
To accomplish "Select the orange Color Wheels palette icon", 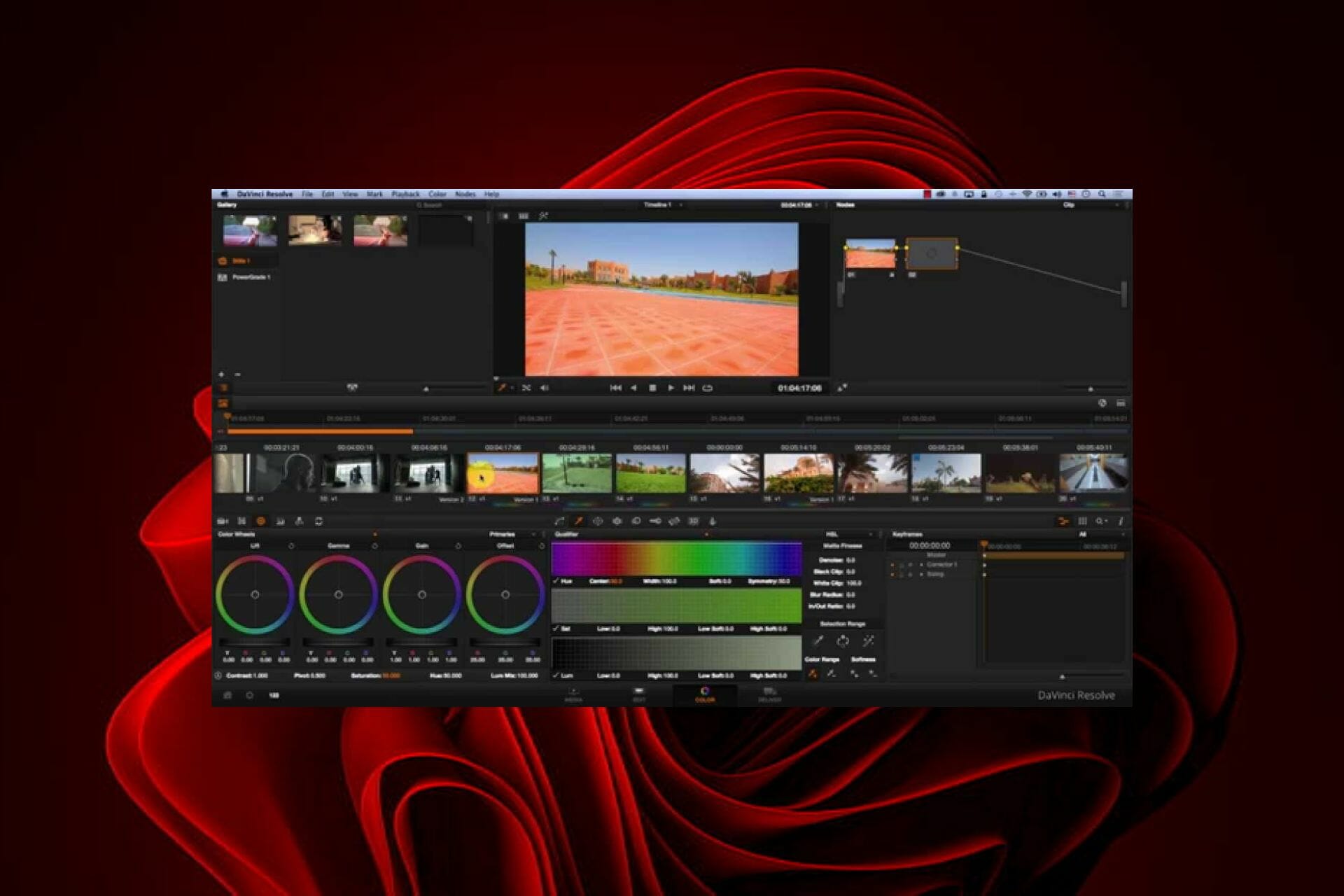I will pyautogui.click(x=260, y=521).
